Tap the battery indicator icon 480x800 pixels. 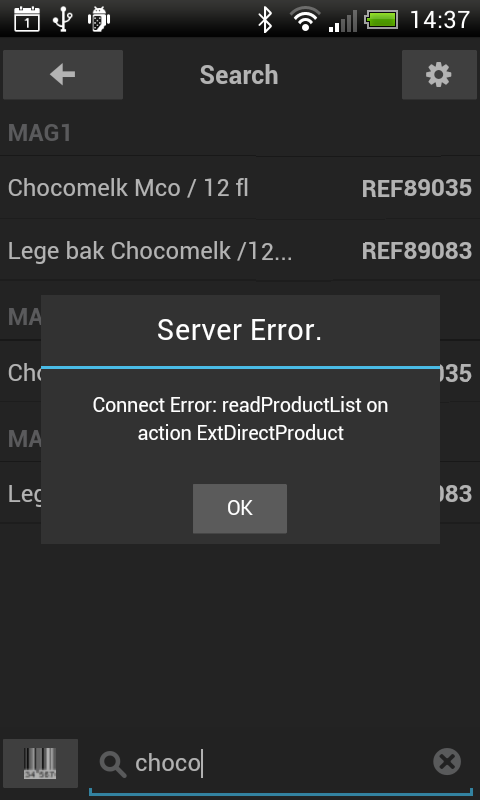click(x=381, y=20)
